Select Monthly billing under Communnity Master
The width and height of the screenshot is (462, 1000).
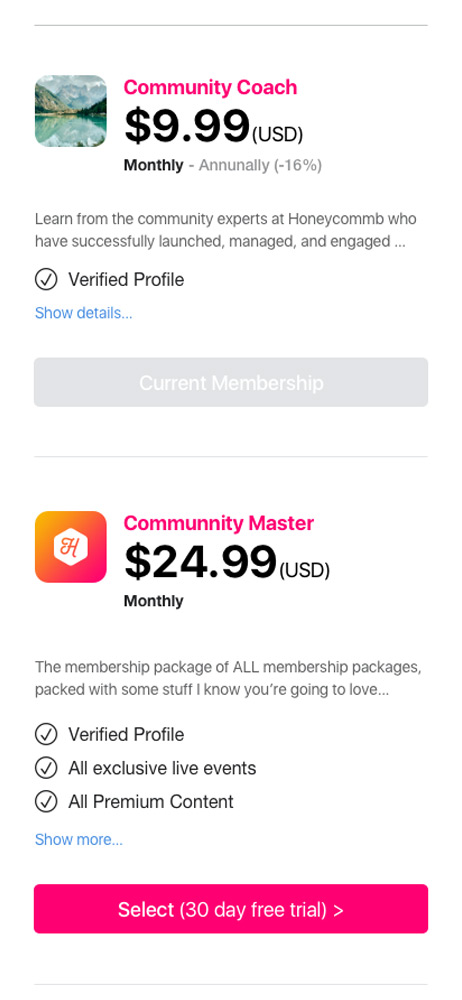pyautogui.click(x=153, y=601)
